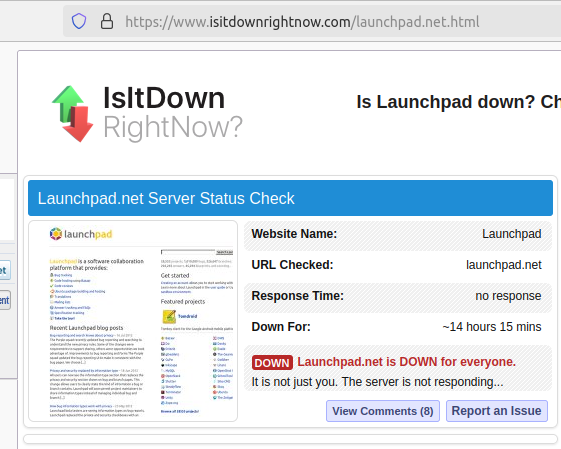
Task: Click the Report an Issue button
Action: coord(497,411)
